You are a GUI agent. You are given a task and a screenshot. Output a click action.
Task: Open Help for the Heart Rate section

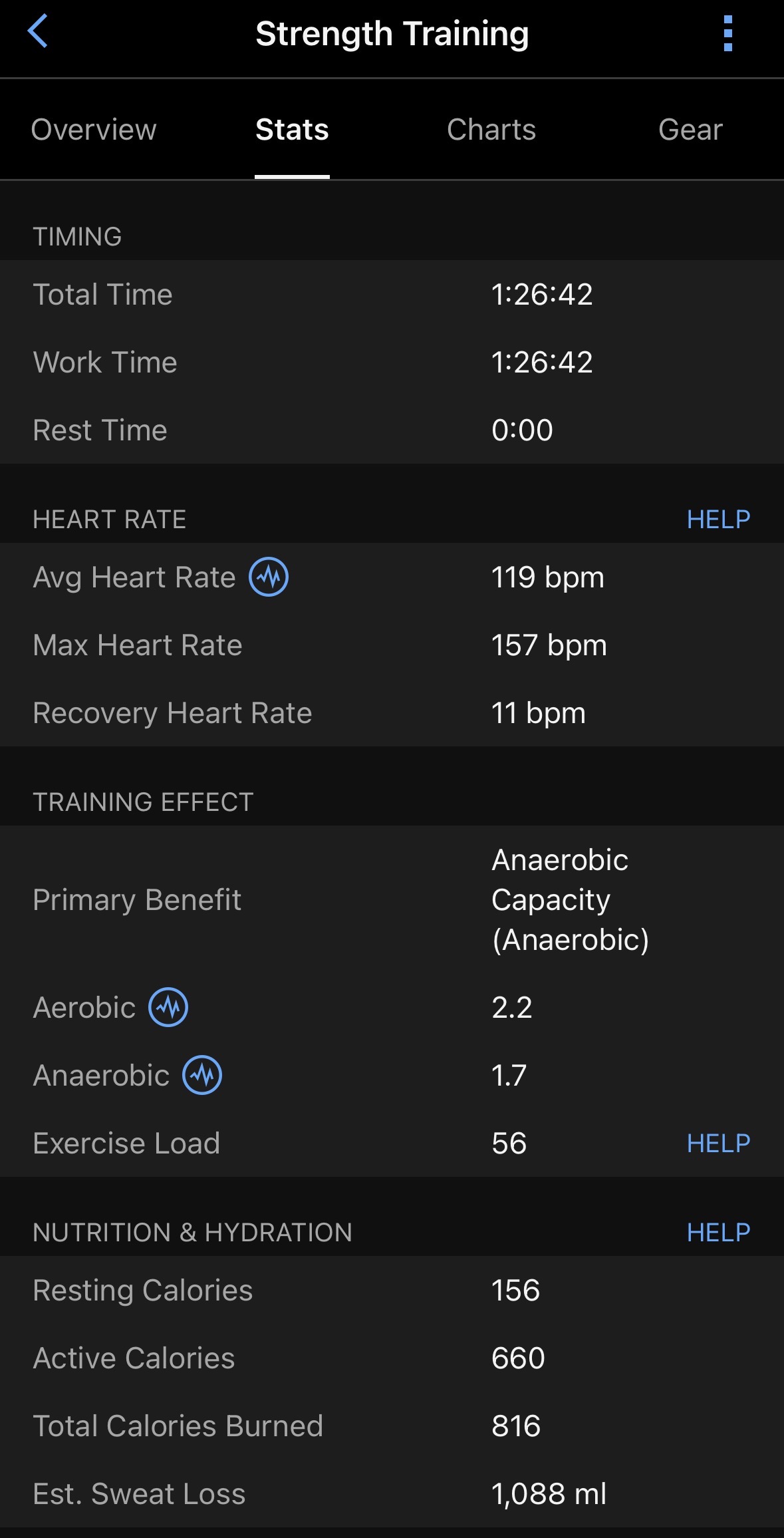pos(718,520)
